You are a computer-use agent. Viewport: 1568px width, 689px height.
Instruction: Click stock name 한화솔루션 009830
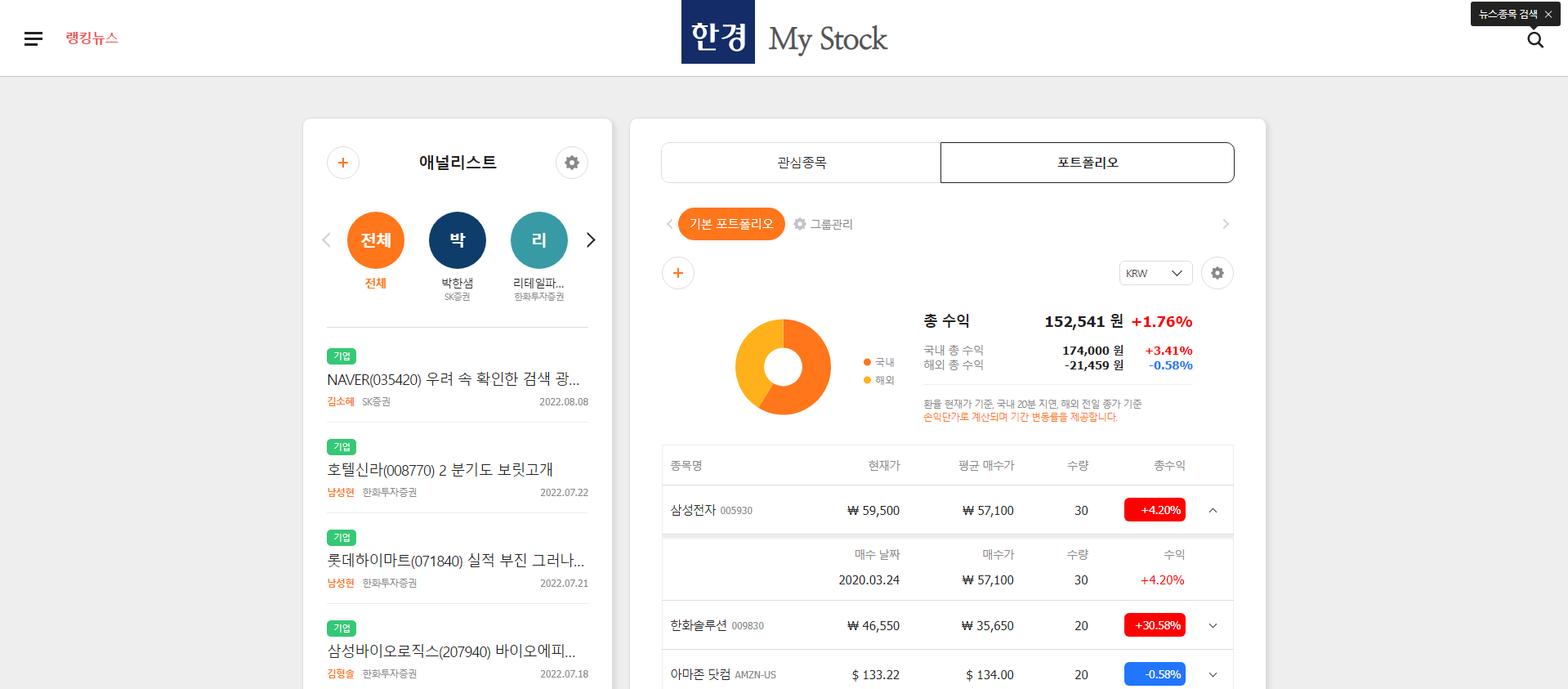tap(717, 625)
